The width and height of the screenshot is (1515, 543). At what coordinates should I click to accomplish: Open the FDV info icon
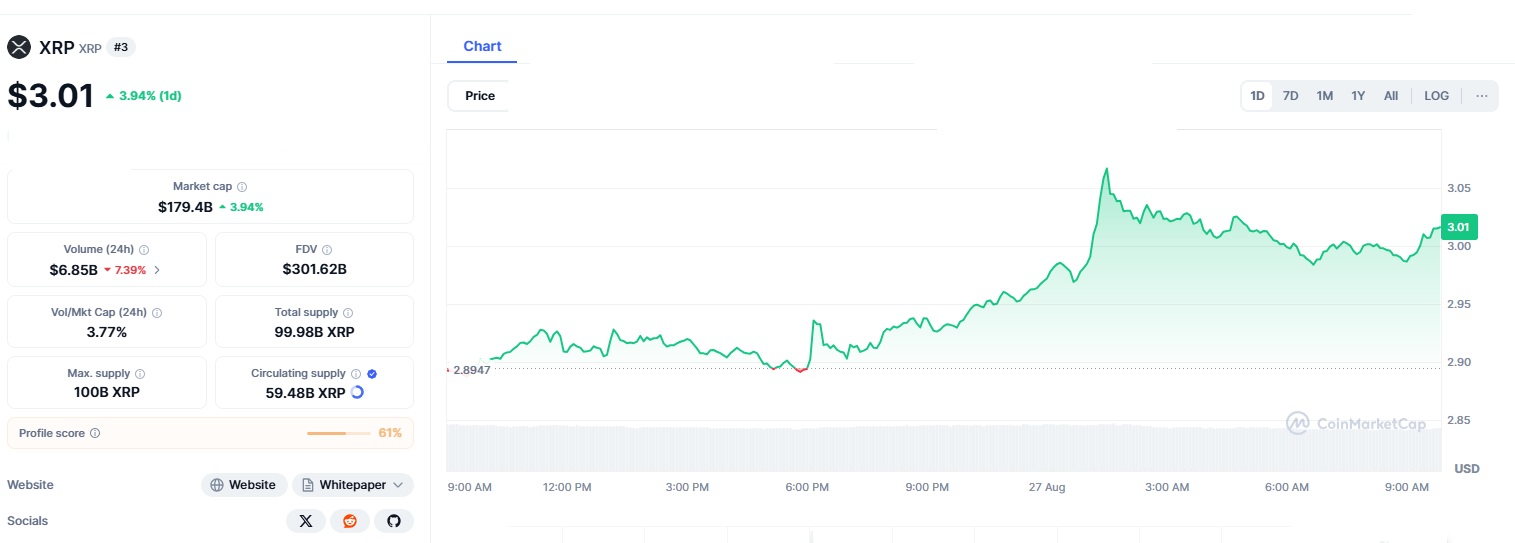(327, 250)
